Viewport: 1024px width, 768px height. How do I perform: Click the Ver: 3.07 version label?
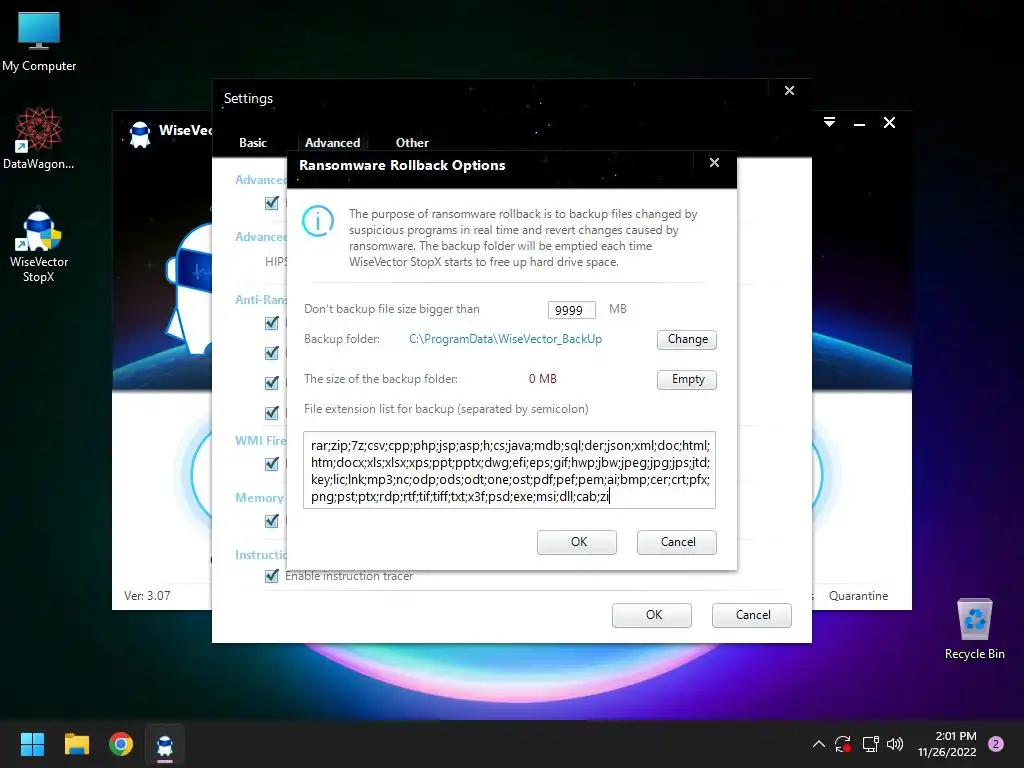(147, 596)
